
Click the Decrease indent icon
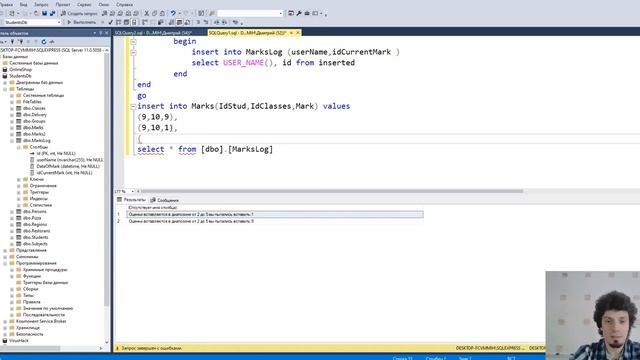pos(217,22)
